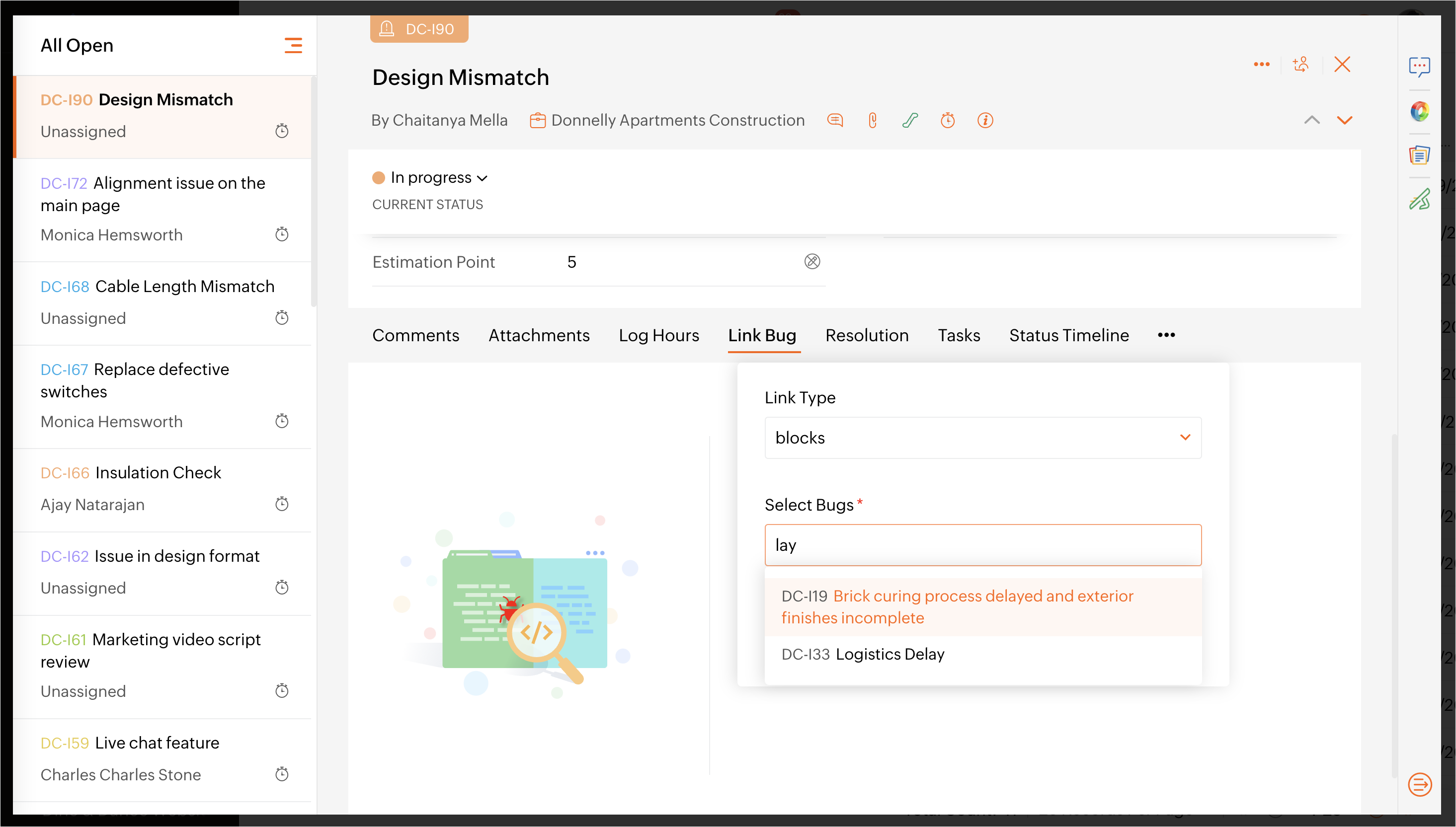
Task: Clear the Estimation Point value icon
Action: click(812, 261)
